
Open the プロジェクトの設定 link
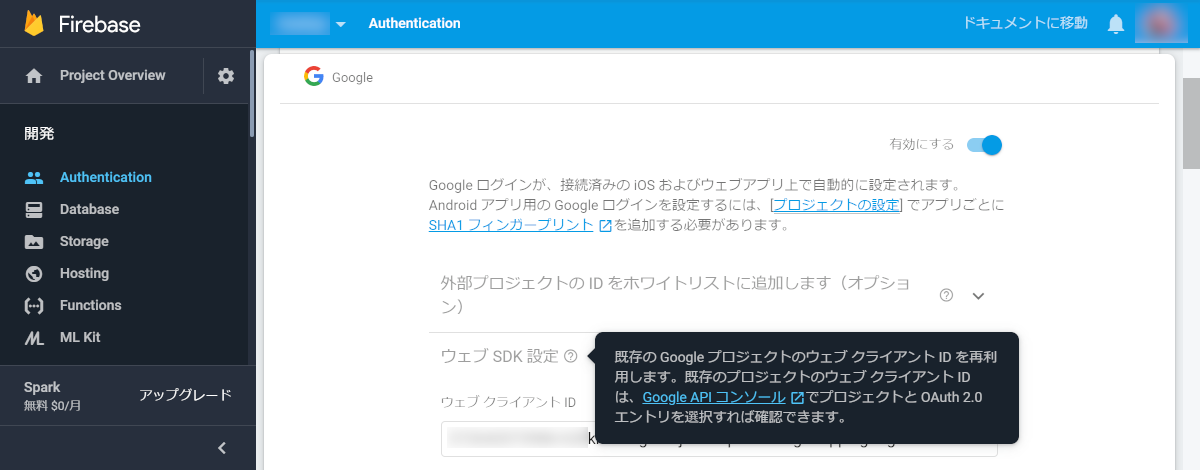click(x=836, y=205)
